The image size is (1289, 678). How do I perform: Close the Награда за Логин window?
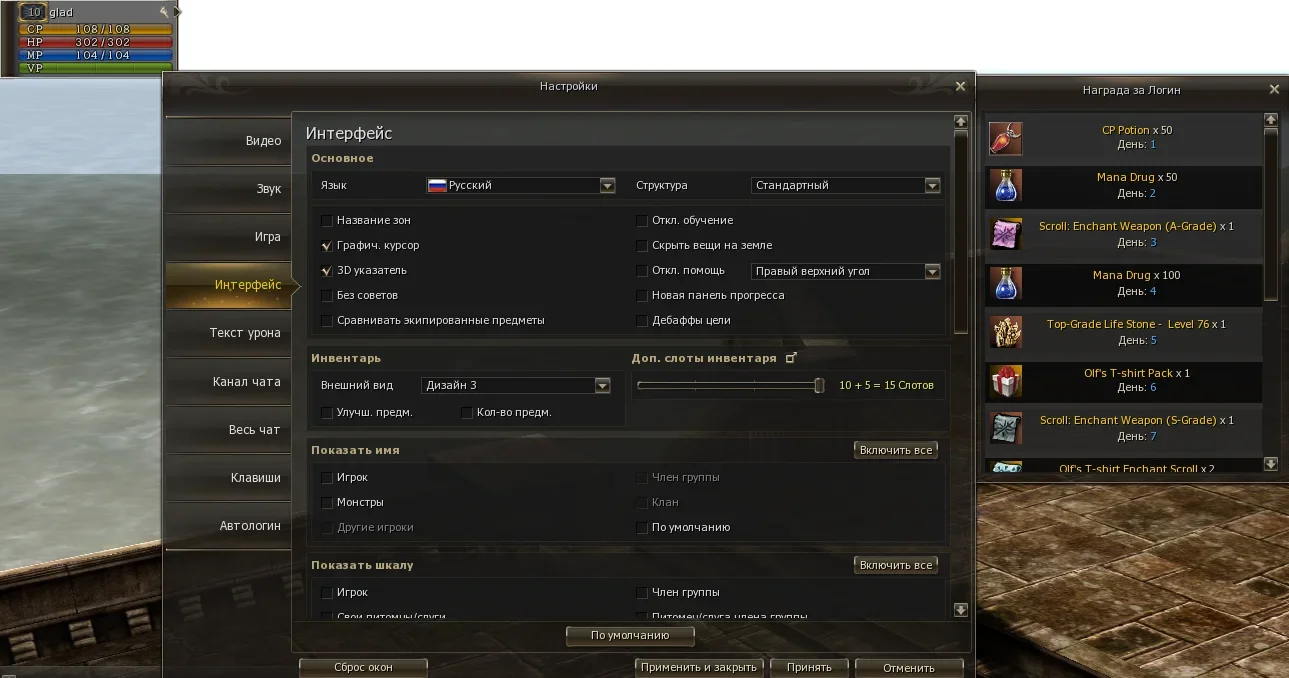(1274, 89)
